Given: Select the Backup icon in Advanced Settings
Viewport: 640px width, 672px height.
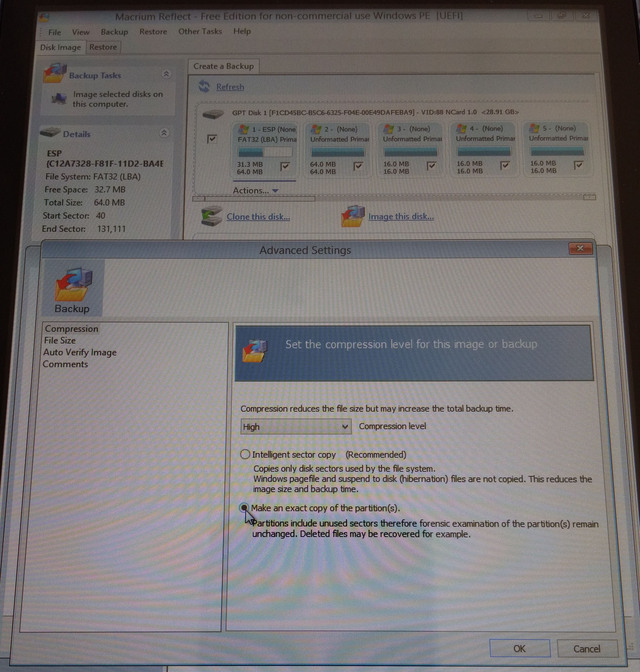Looking at the screenshot, I should (x=73, y=288).
